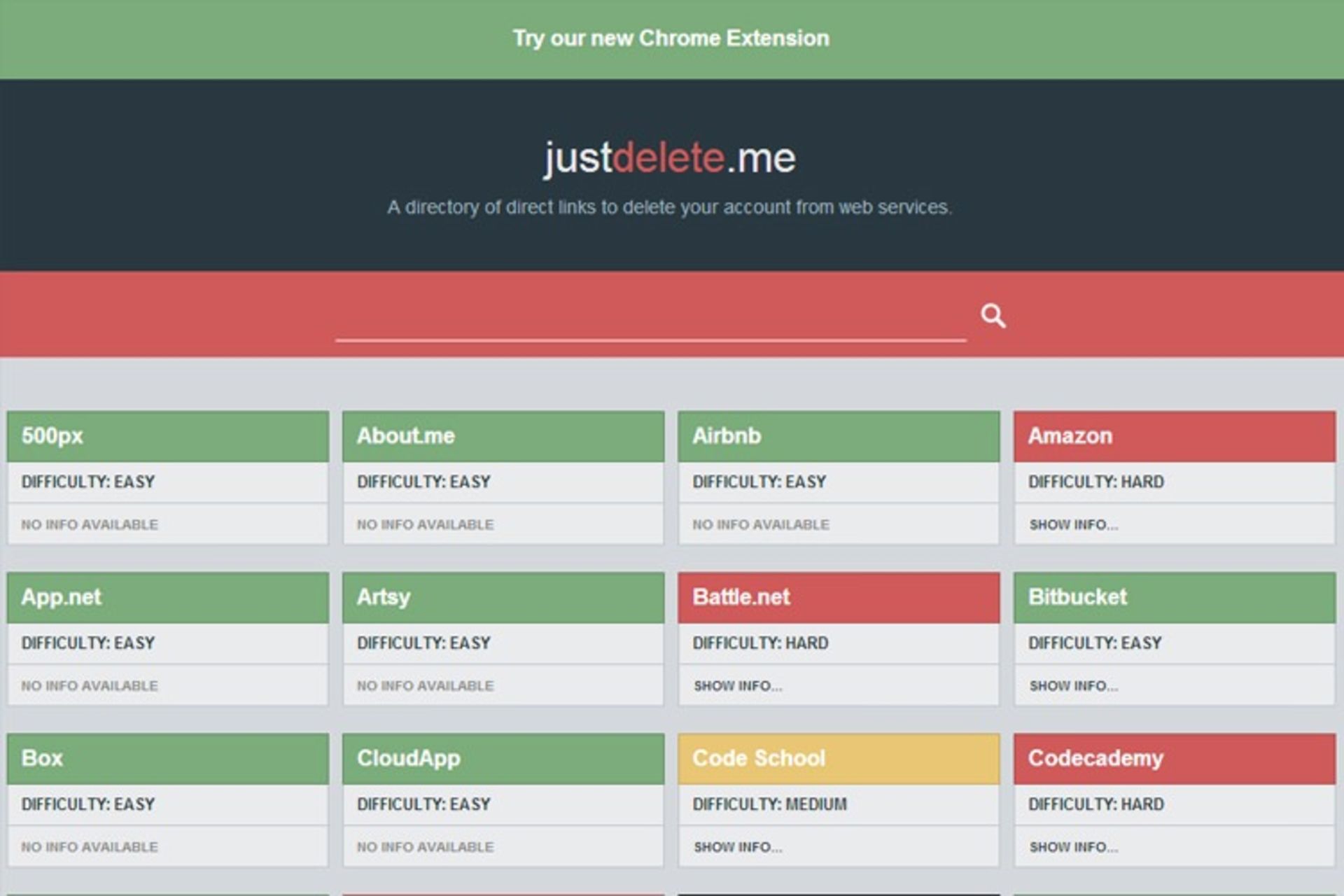
Task: Click No Info Available under Airbnb
Action: click(x=761, y=524)
